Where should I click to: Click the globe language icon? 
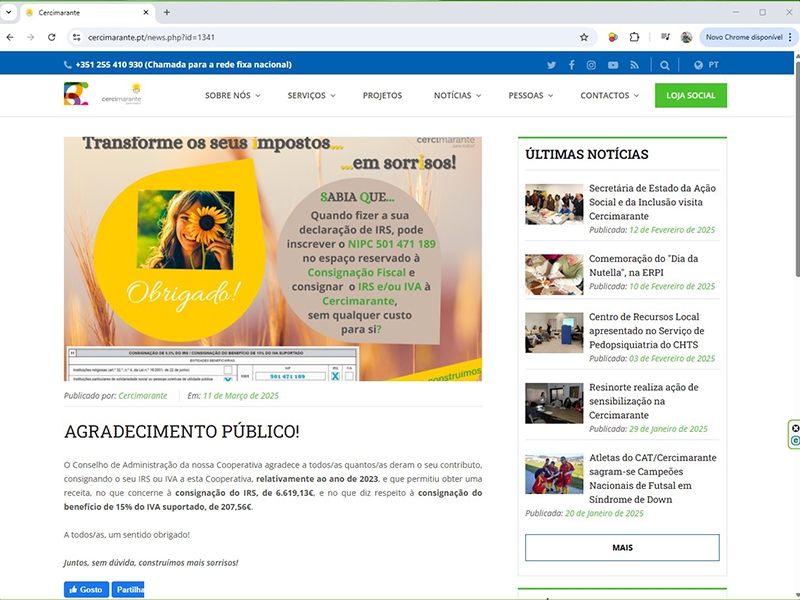point(698,65)
